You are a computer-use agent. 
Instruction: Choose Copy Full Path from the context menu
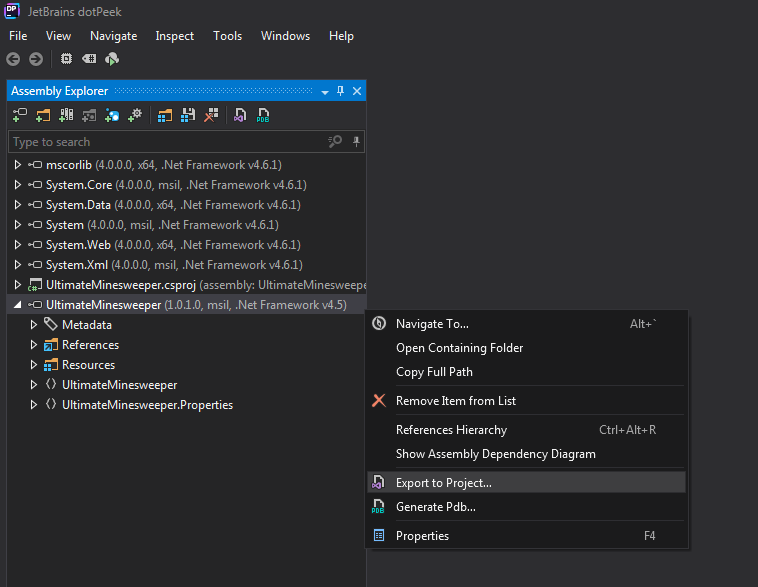pyautogui.click(x=526, y=372)
